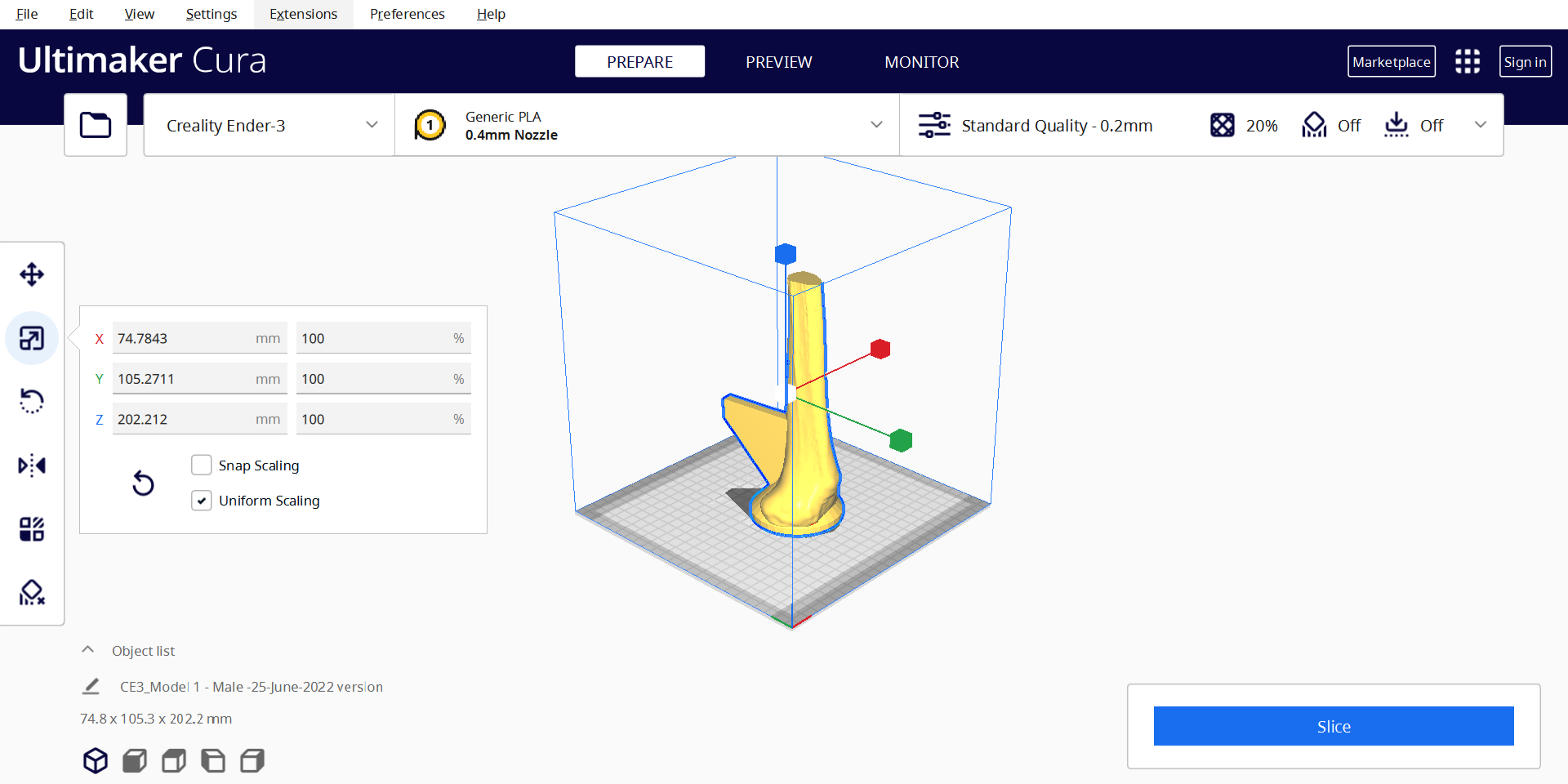Disable Uniform Scaling checkbox
Image resolution: width=1568 pixels, height=784 pixels.
202,501
